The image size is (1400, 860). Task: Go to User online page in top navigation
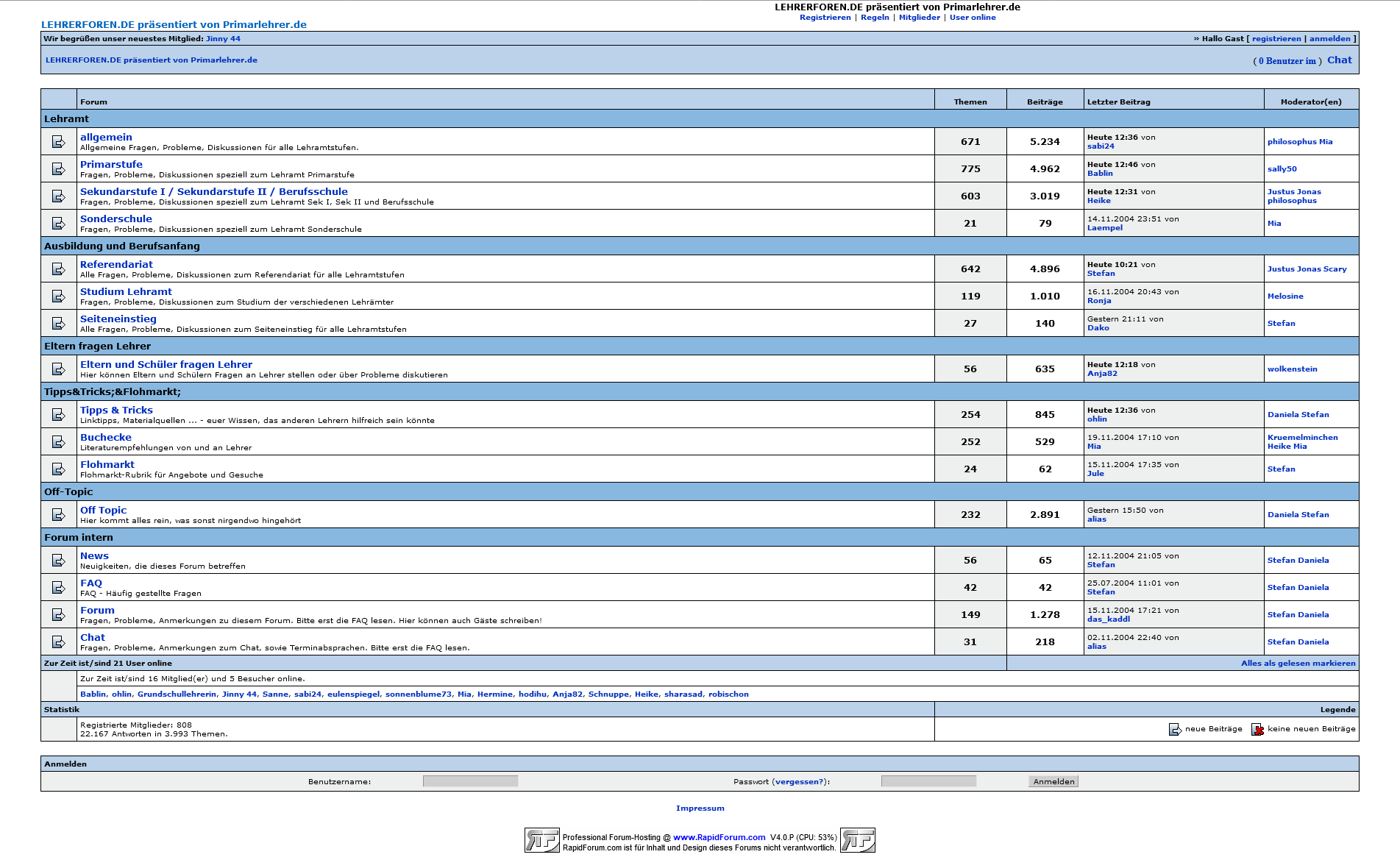[x=972, y=18]
